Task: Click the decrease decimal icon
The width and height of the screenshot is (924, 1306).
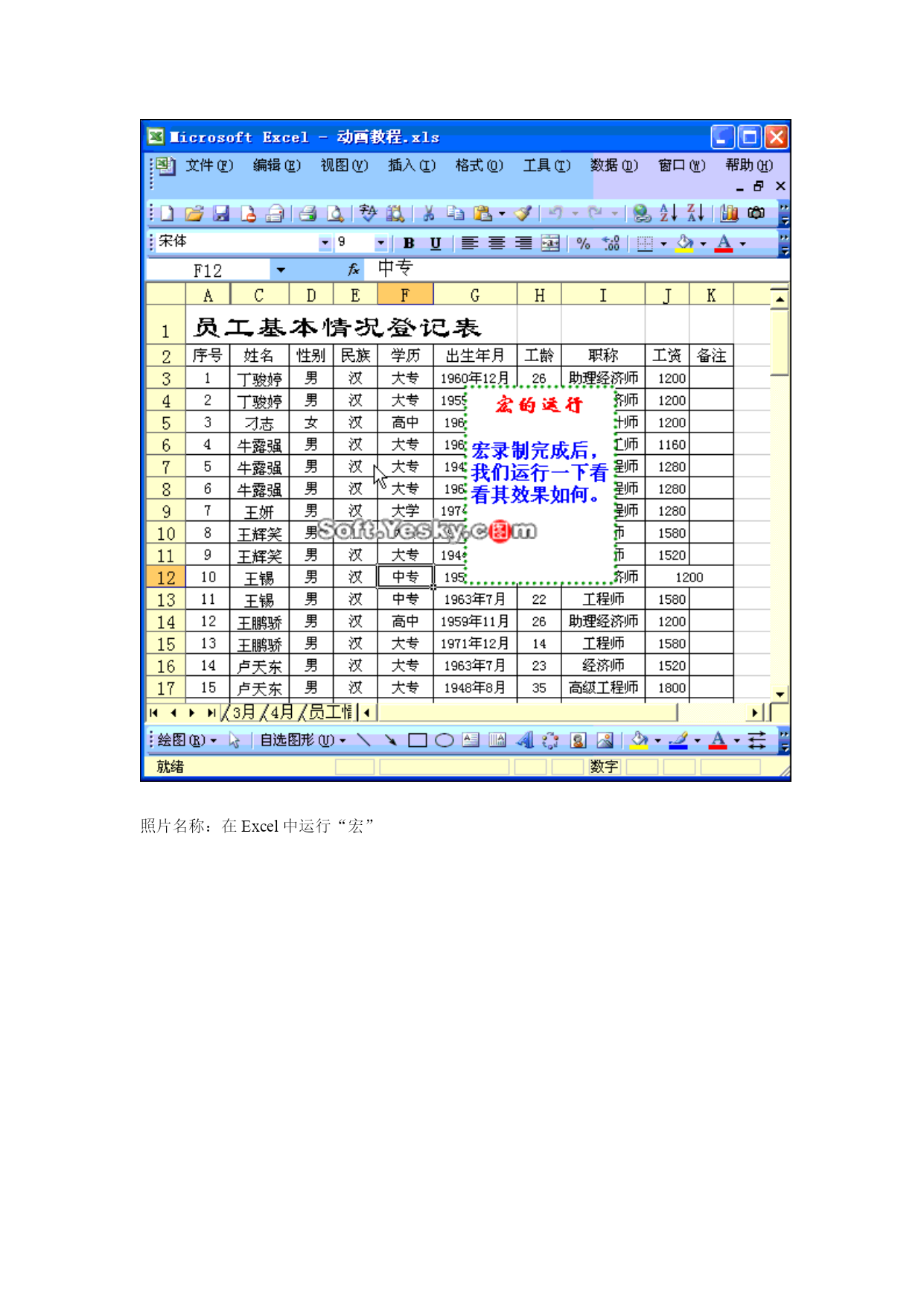Action: click(x=611, y=243)
